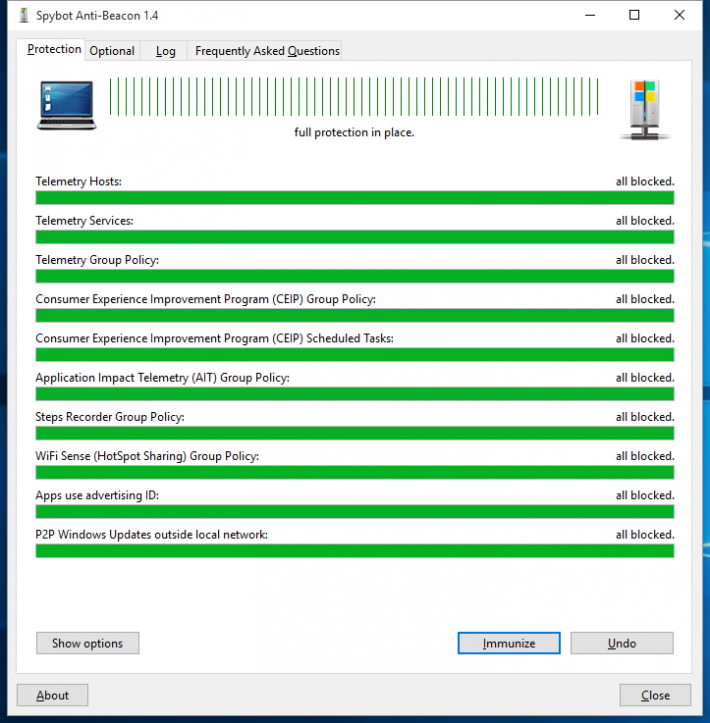The width and height of the screenshot is (710, 723).
Task: Click the 'Telemetry Services:' label
Action: point(84,220)
